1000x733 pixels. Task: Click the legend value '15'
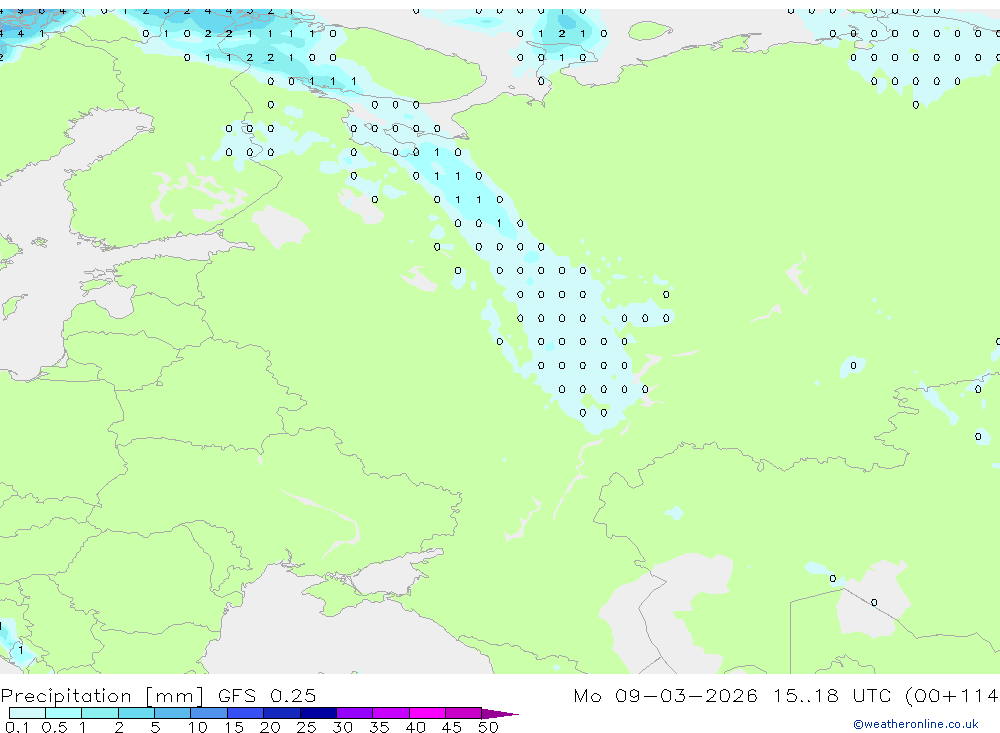coord(234,727)
